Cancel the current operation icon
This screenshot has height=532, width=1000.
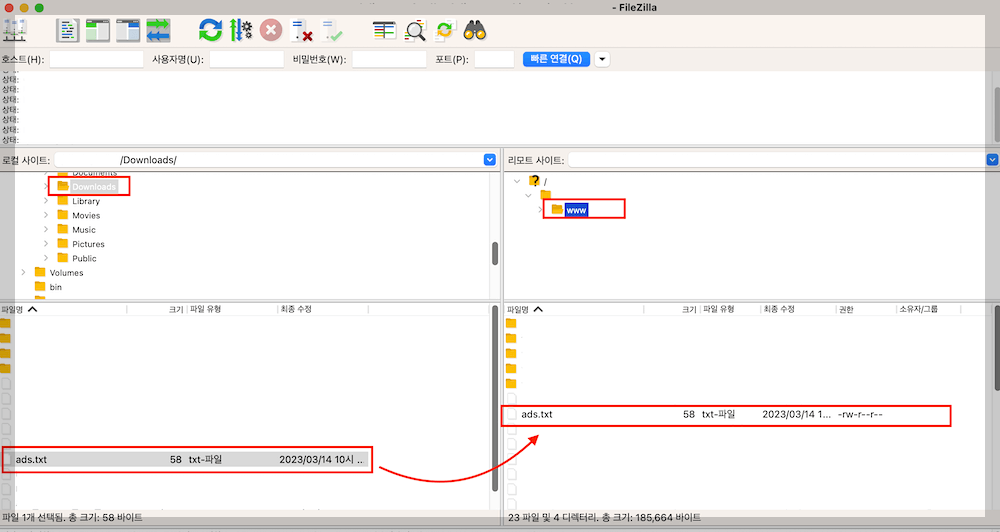point(271,30)
